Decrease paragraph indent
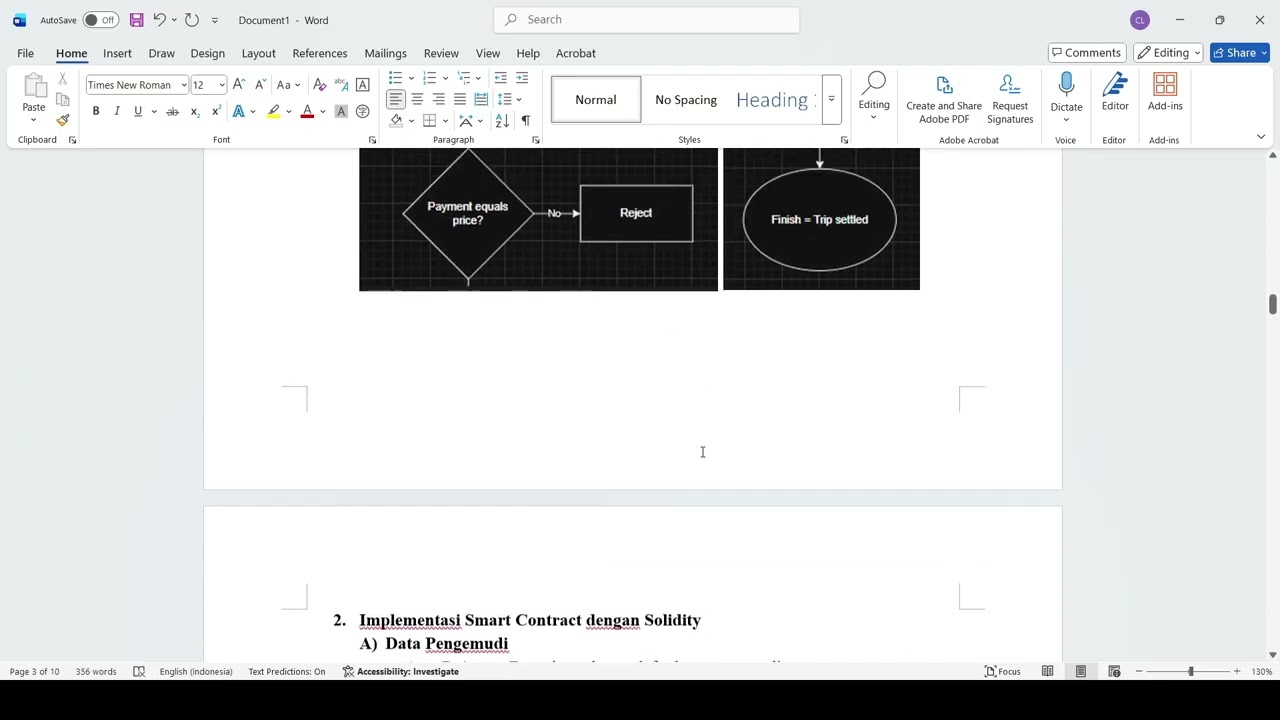The image size is (1280, 720). click(x=500, y=78)
